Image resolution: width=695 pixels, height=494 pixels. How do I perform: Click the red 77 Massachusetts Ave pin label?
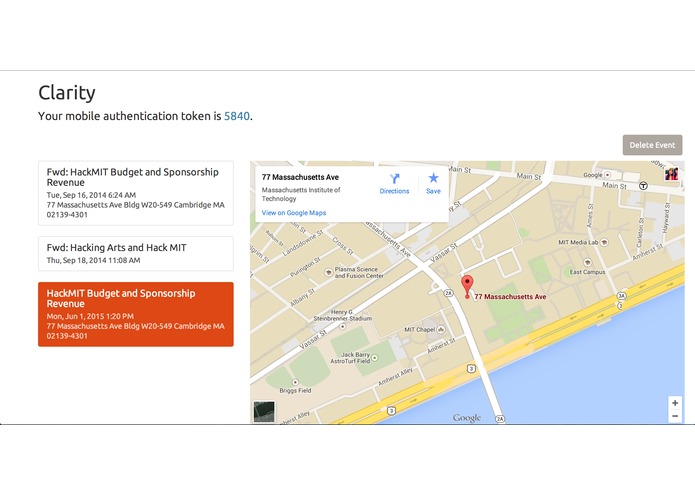510,297
